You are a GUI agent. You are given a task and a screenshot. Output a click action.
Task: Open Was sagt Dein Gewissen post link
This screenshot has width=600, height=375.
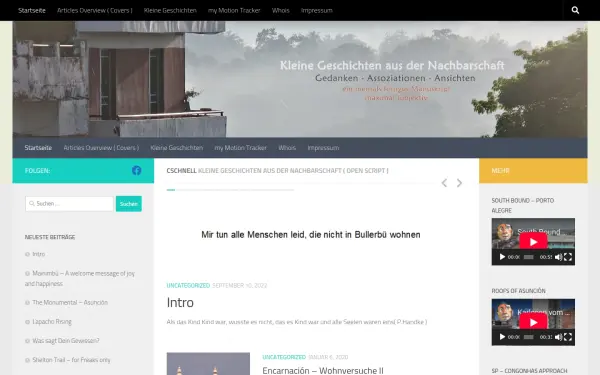pyautogui.click(x=66, y=341)
